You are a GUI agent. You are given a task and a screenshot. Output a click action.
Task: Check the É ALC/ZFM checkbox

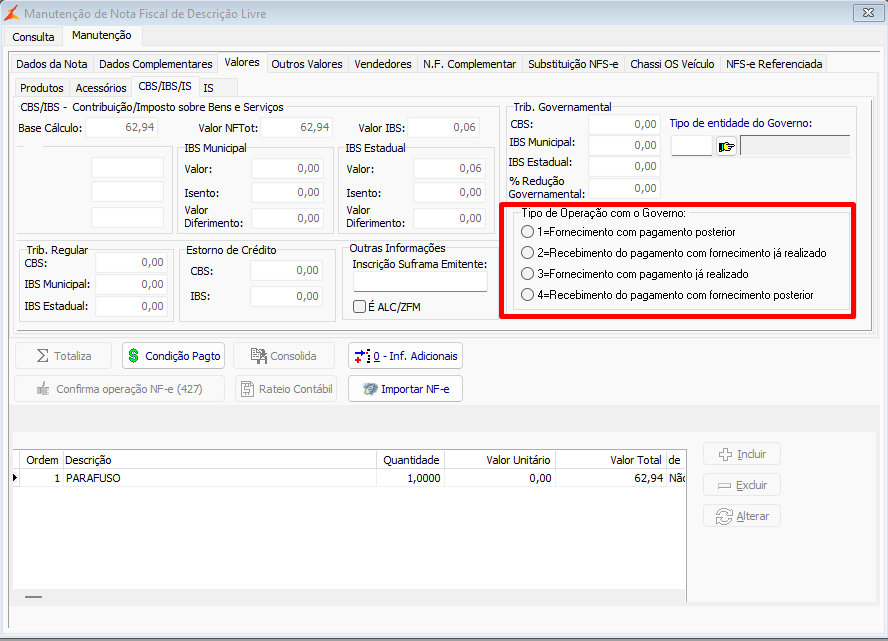[x=359, y=307]
